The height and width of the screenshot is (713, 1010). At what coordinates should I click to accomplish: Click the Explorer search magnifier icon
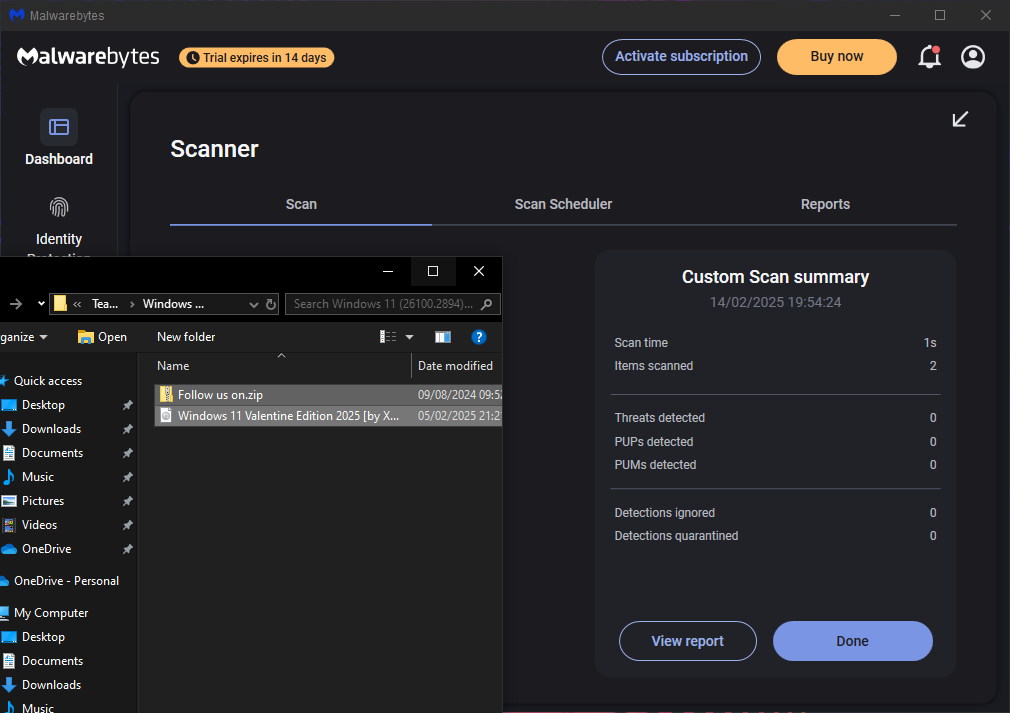point(486,304)
